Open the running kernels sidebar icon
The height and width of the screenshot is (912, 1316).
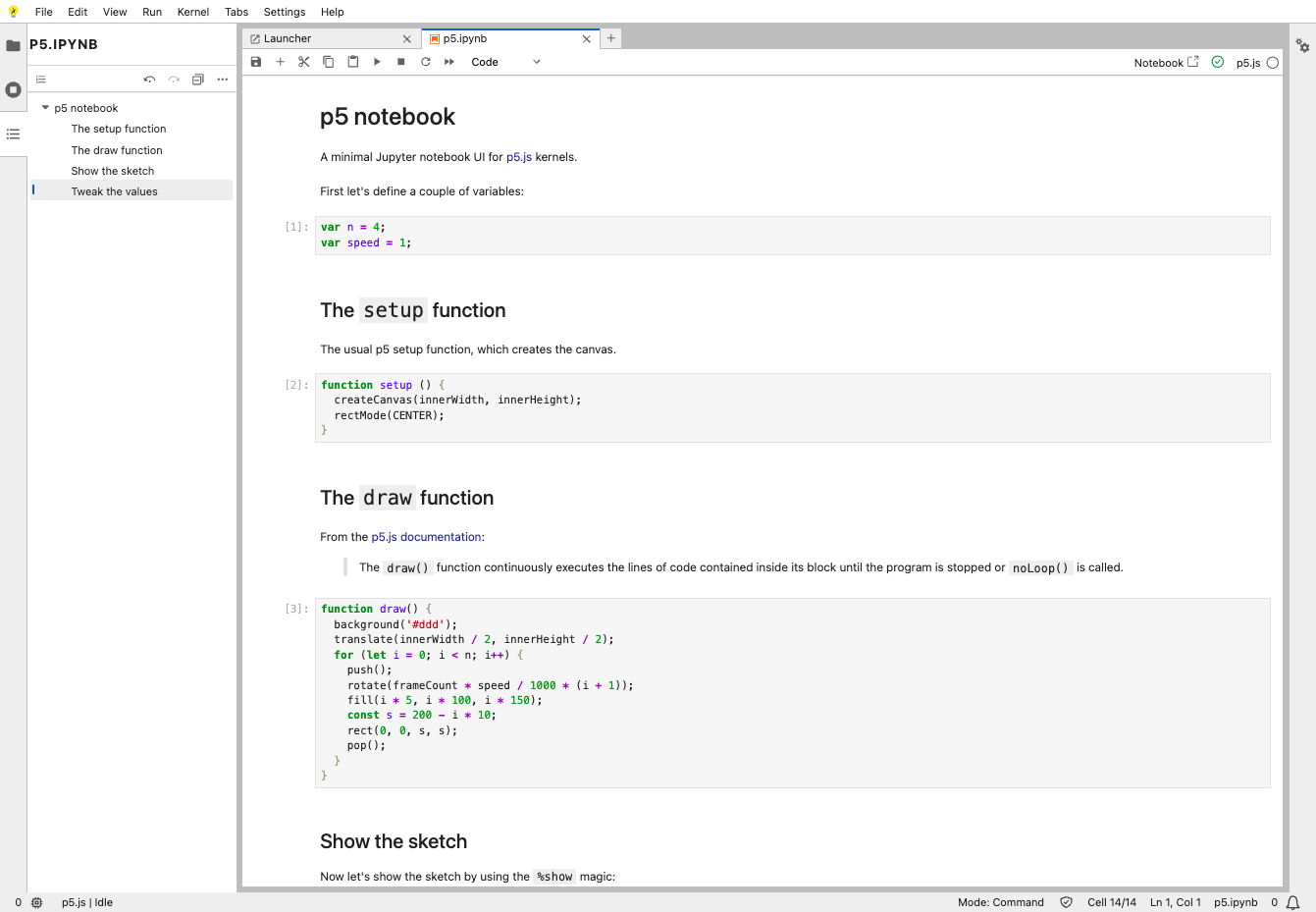tap(13, 89)
